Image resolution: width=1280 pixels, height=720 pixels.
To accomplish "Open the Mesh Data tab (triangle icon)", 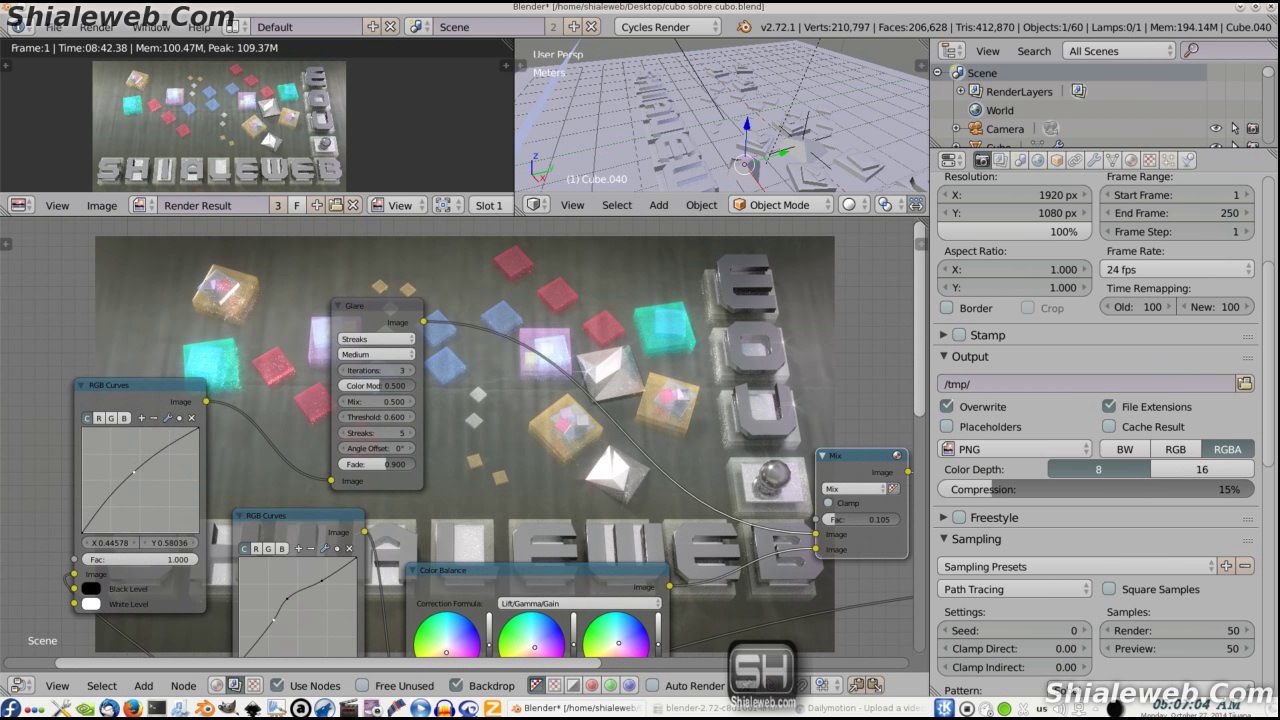I will (1112, 160).
